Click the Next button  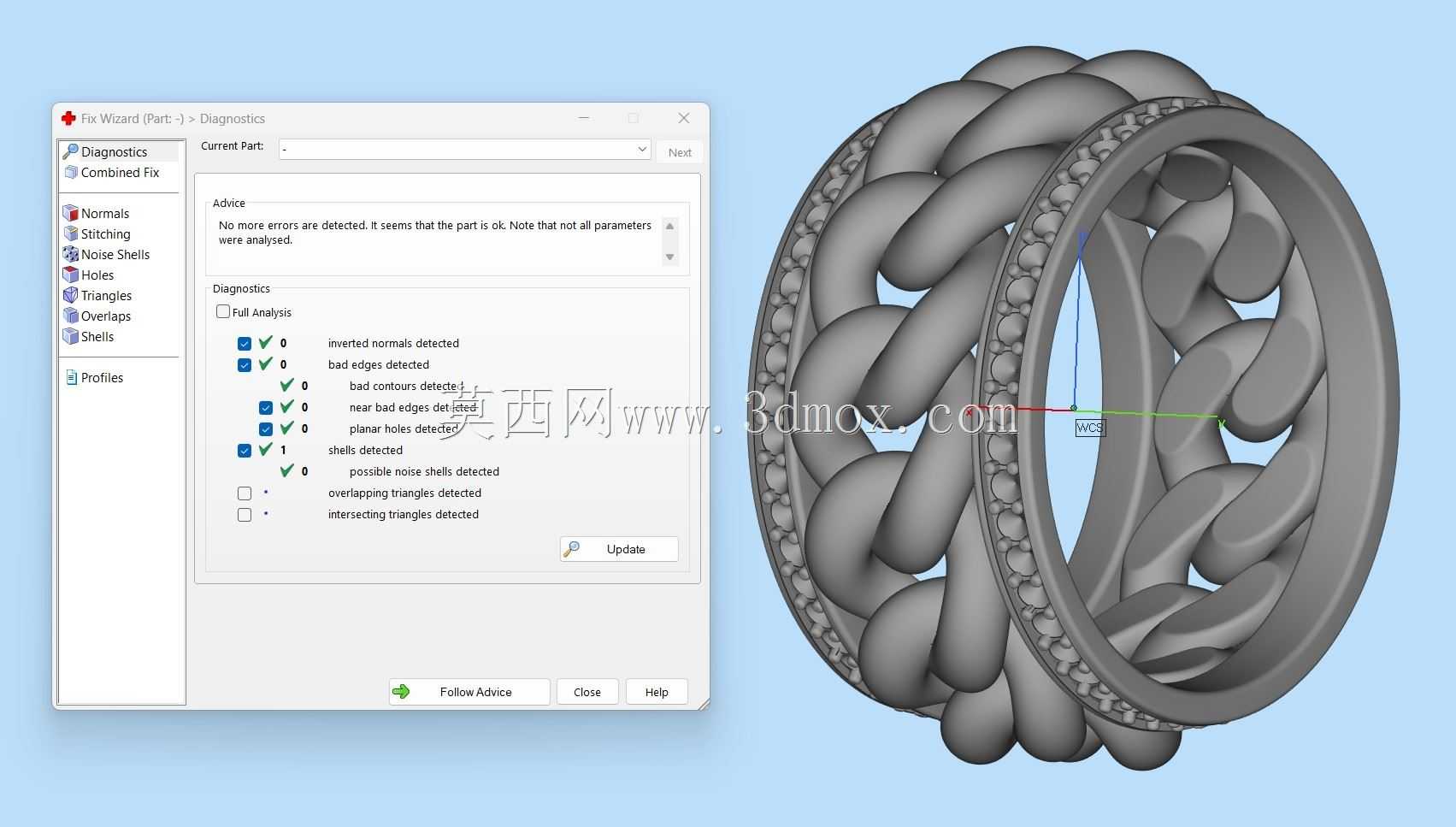[681, 152]
